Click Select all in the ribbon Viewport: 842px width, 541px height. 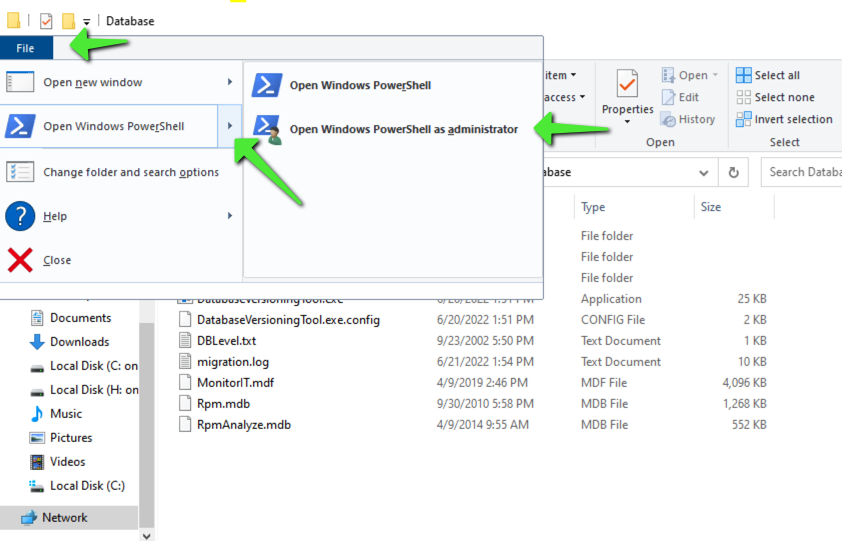[x=768, y=75]
